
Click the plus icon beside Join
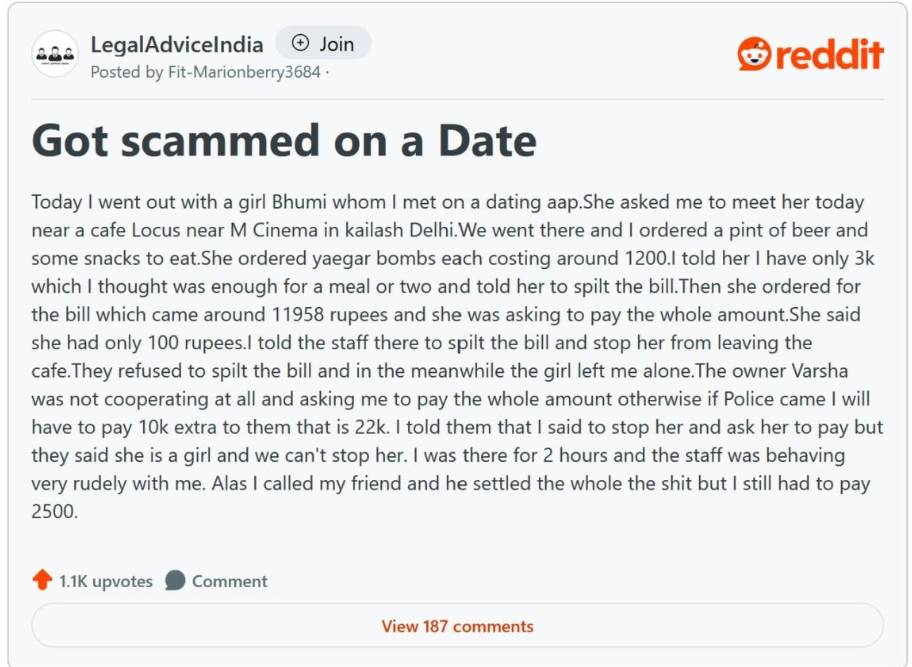300,43
